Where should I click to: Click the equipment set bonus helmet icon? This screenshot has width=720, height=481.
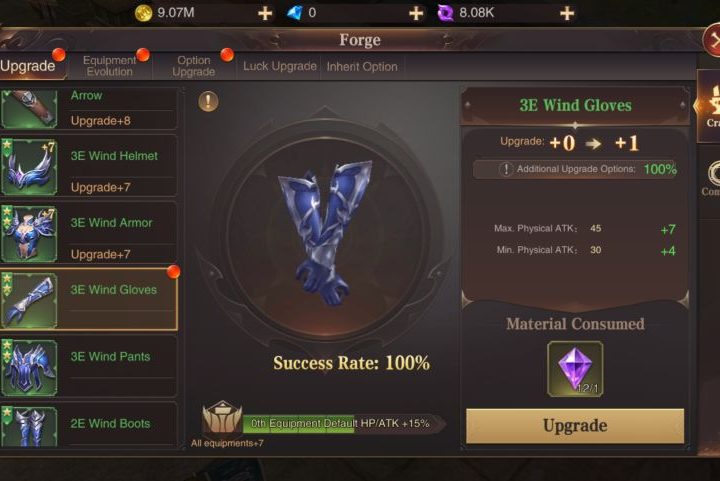[222, 417]
